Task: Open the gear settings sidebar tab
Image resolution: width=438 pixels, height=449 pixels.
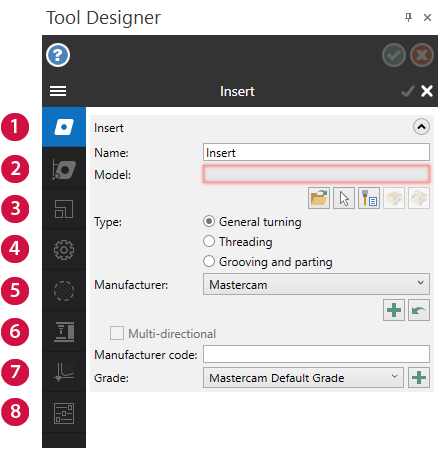Action: tap(64, 250)
